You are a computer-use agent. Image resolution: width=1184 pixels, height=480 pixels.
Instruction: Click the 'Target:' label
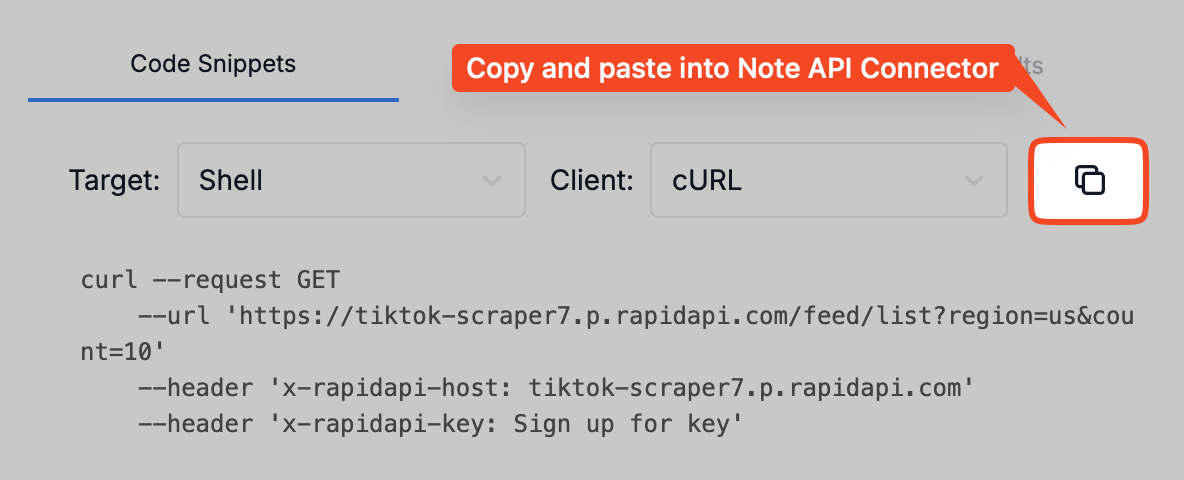pyautogui.click(x=115, y=181)
